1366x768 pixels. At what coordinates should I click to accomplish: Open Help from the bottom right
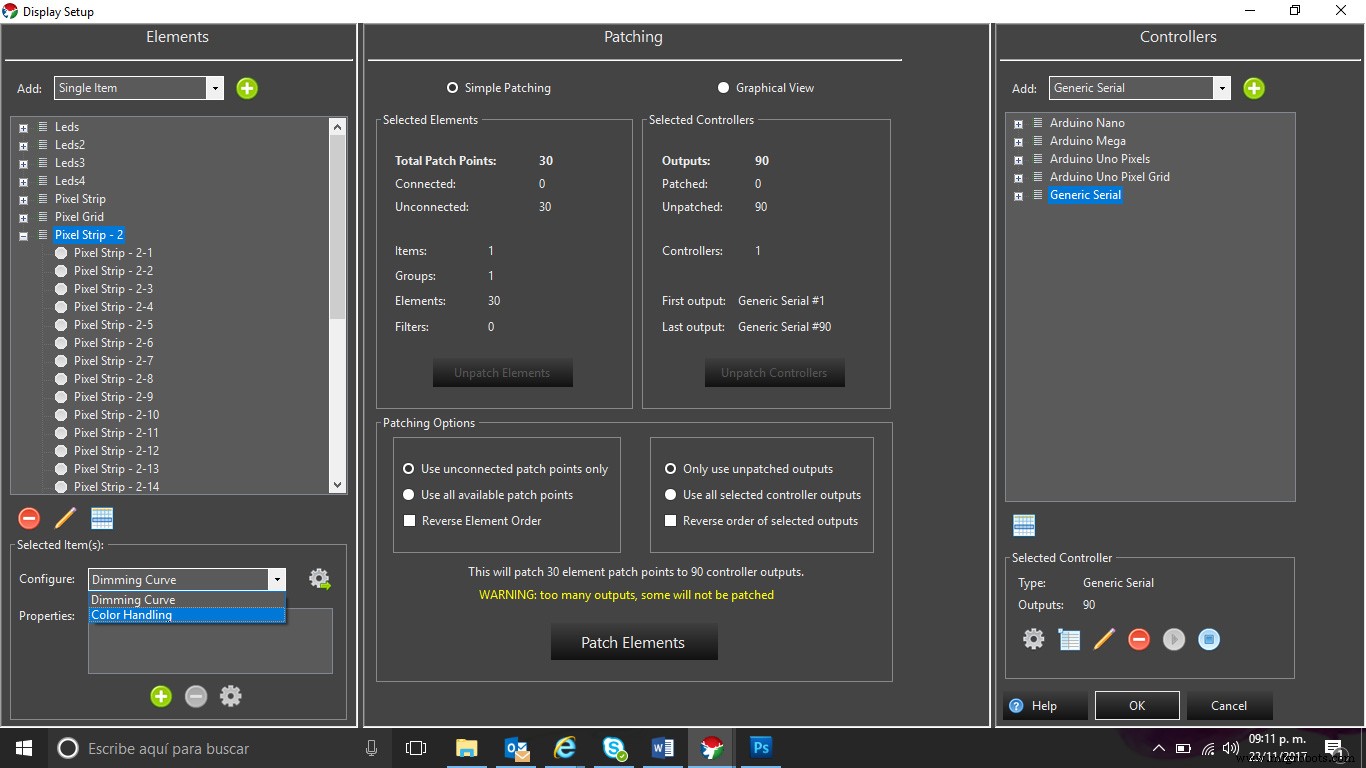click(1043, 705)
